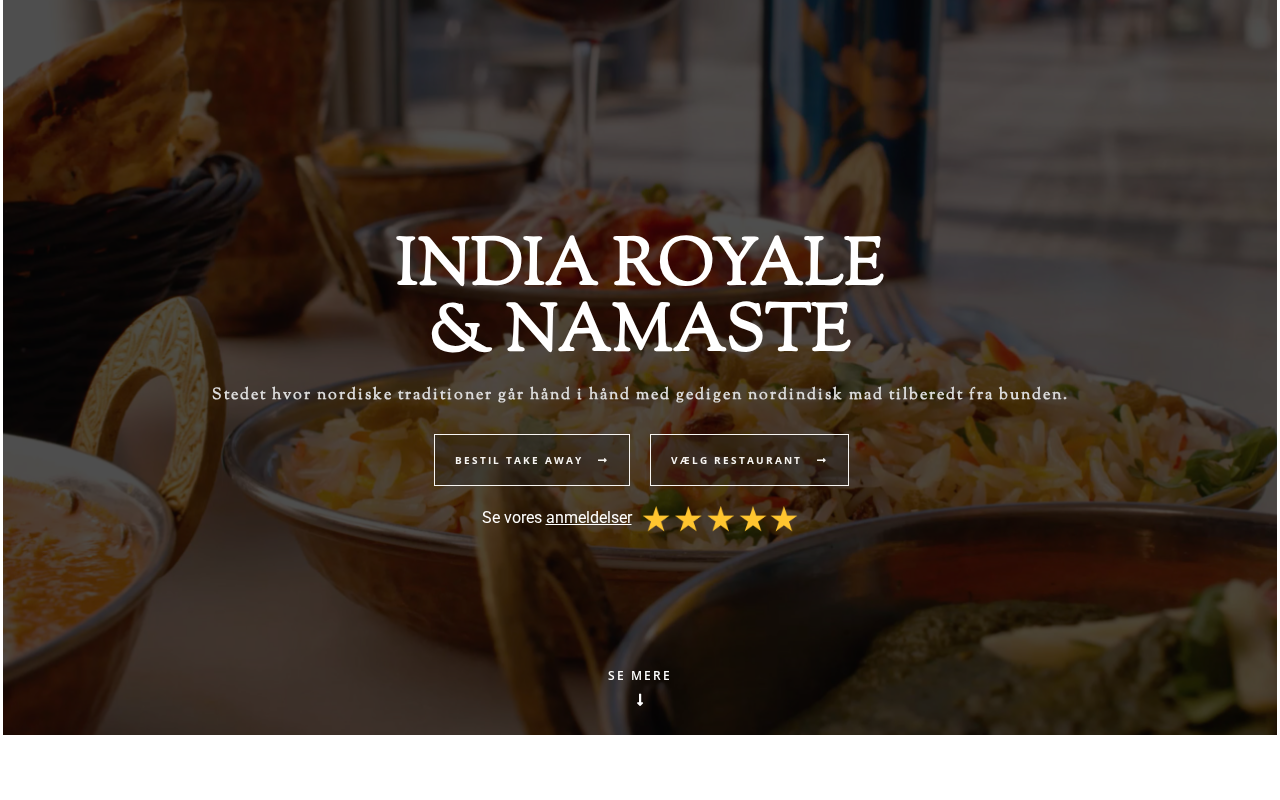Open the Vælg Restaurant button
Viewport: 1280px width, 800px height.
(x=749, y=460)
